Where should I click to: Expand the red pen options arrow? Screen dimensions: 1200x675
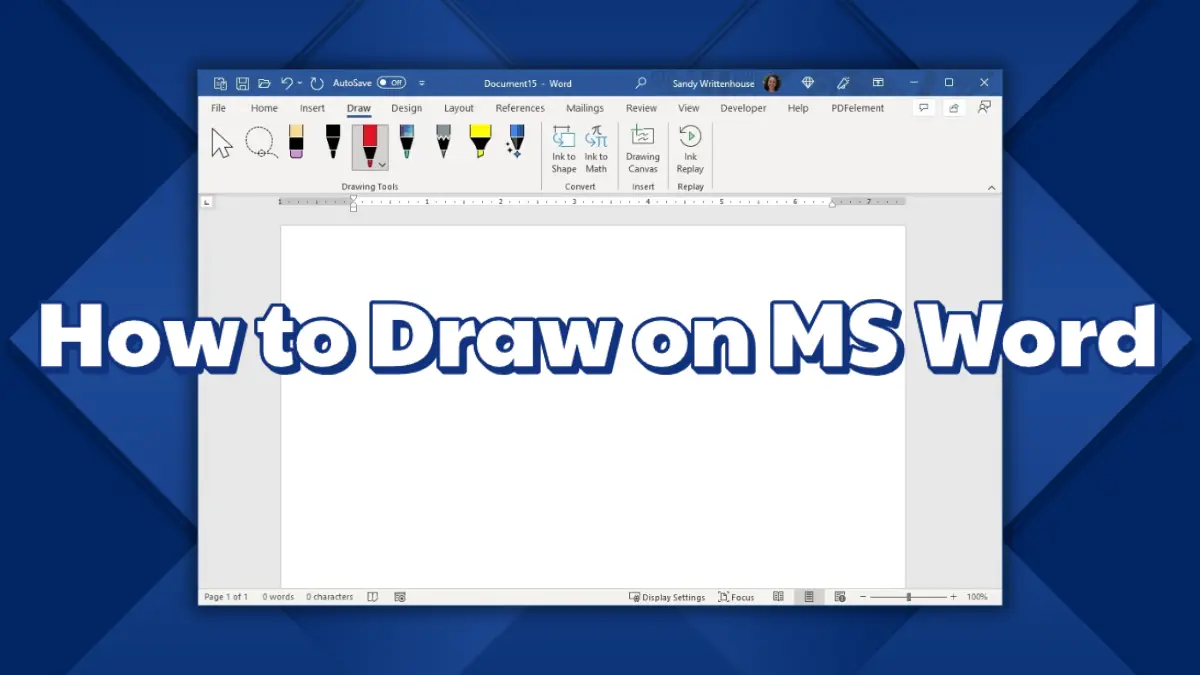(x=382, y=163)
